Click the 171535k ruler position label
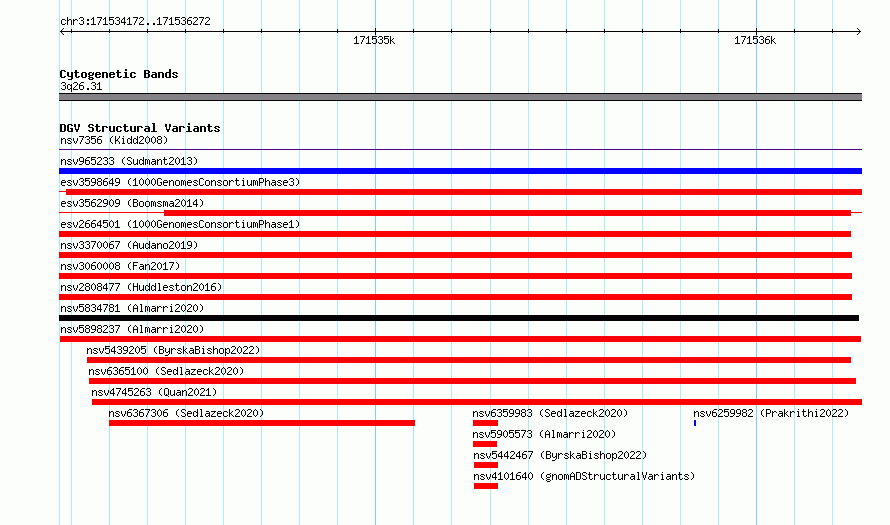The height and width of the screenshot is (525, 890). [374, 40]
